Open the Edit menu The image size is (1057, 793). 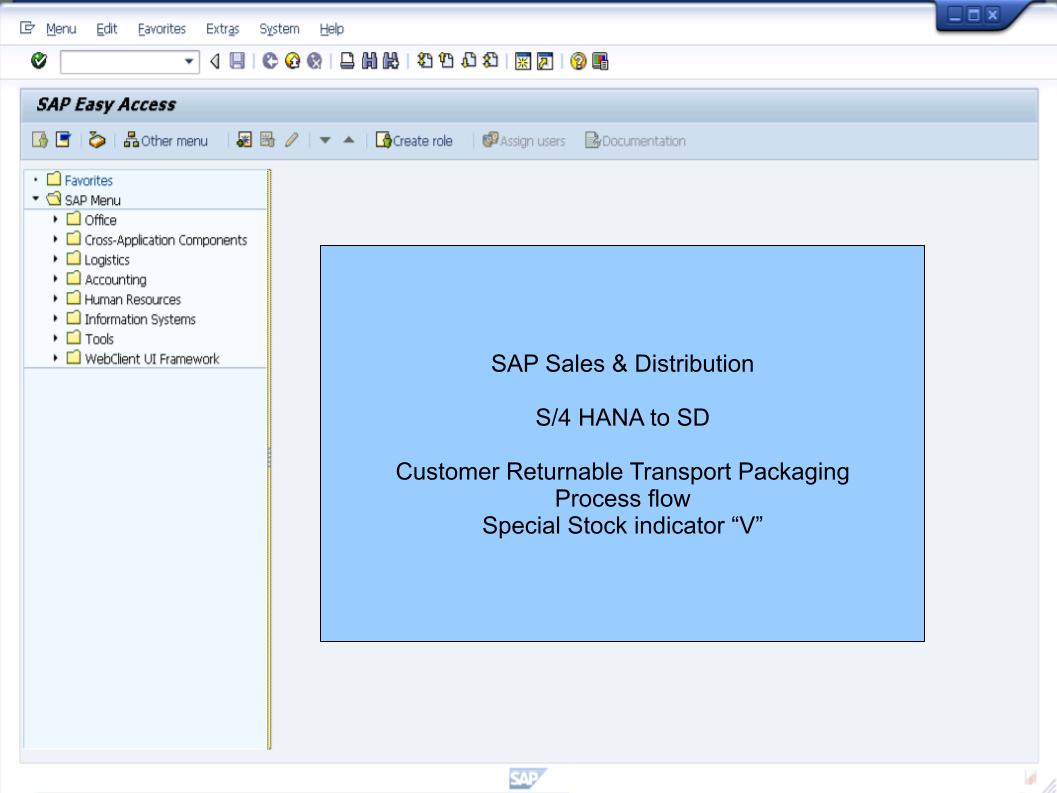click(107, 29)
